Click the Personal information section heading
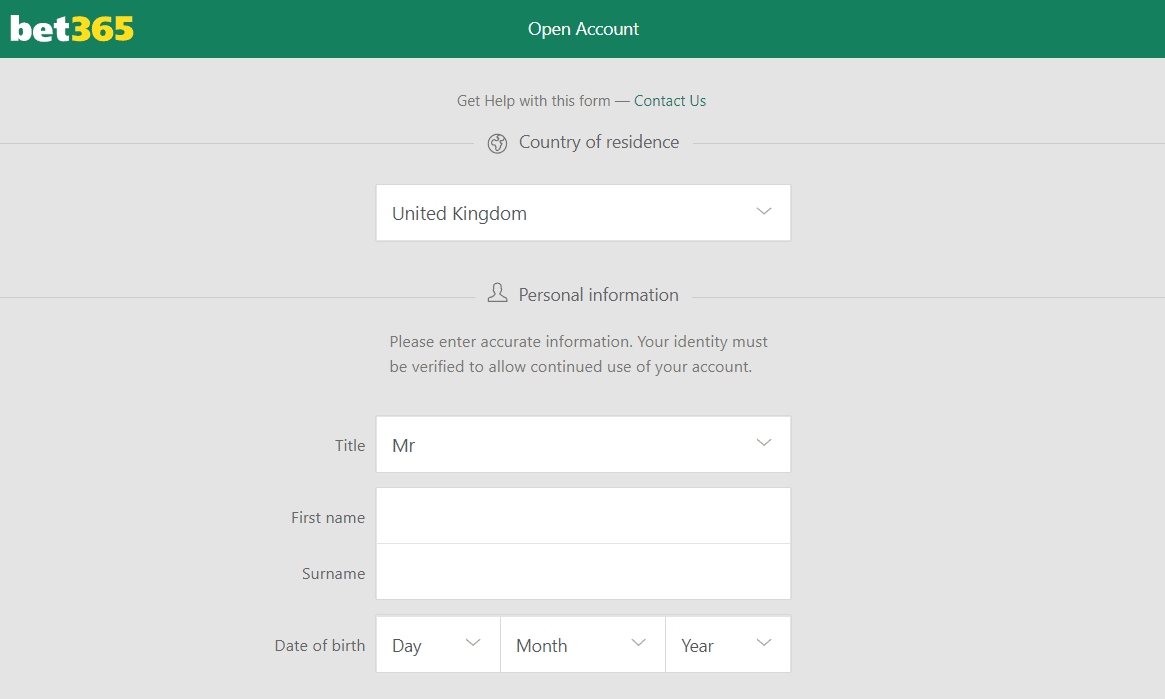Viewport: 1165px width, 699px height. tap(598, 295)
